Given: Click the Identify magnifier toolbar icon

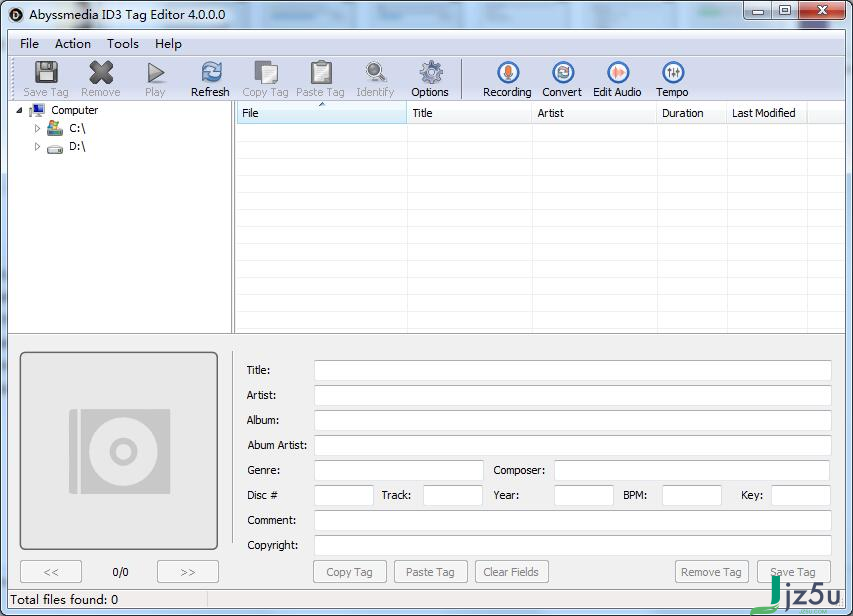Looking at the screenshot, I should tap(375, 72).
